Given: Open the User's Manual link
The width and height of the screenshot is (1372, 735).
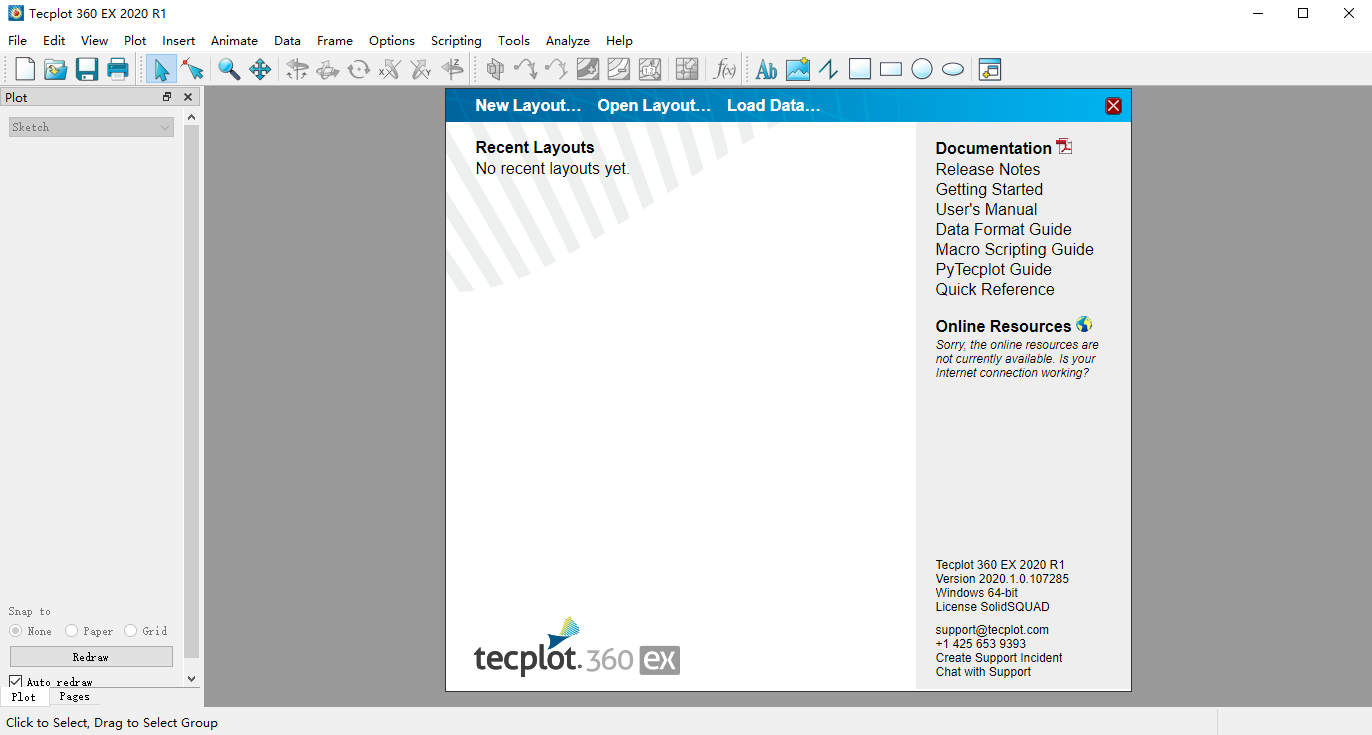Looking at the screenshot, I should pos(986,210).
